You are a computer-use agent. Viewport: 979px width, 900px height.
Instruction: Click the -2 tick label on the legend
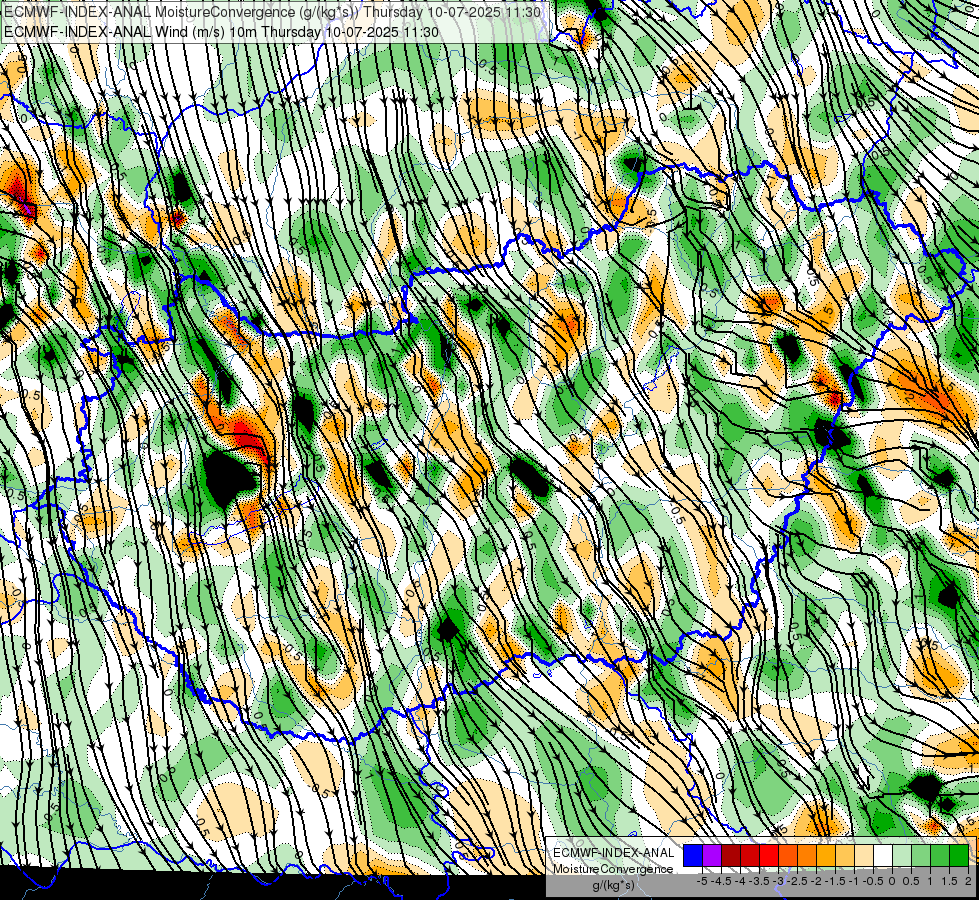tap(817, 881)
